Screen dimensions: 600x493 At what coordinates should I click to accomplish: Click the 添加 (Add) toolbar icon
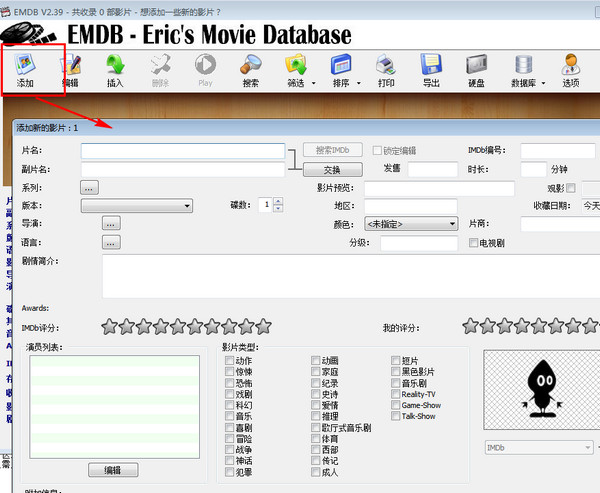coord(25,70)
